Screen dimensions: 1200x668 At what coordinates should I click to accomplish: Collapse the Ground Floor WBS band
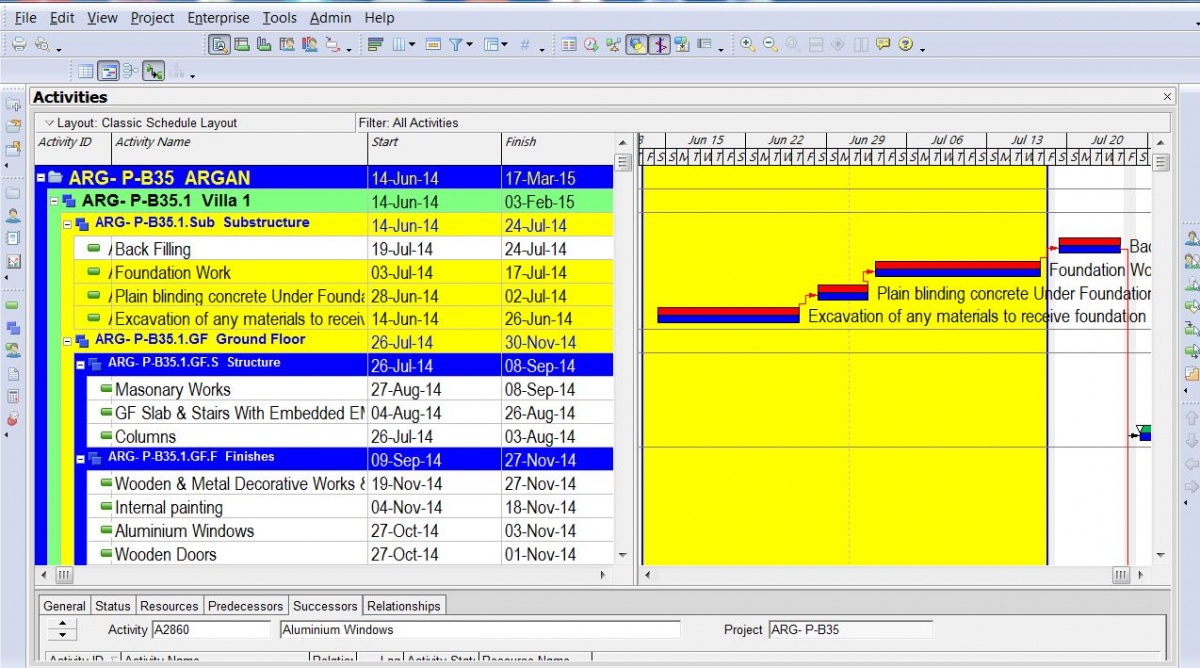point(67,341)
